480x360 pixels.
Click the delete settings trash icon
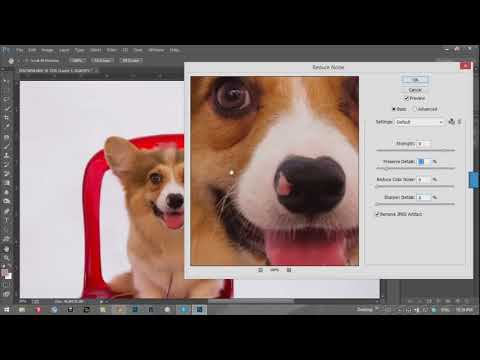click(460, 122)
